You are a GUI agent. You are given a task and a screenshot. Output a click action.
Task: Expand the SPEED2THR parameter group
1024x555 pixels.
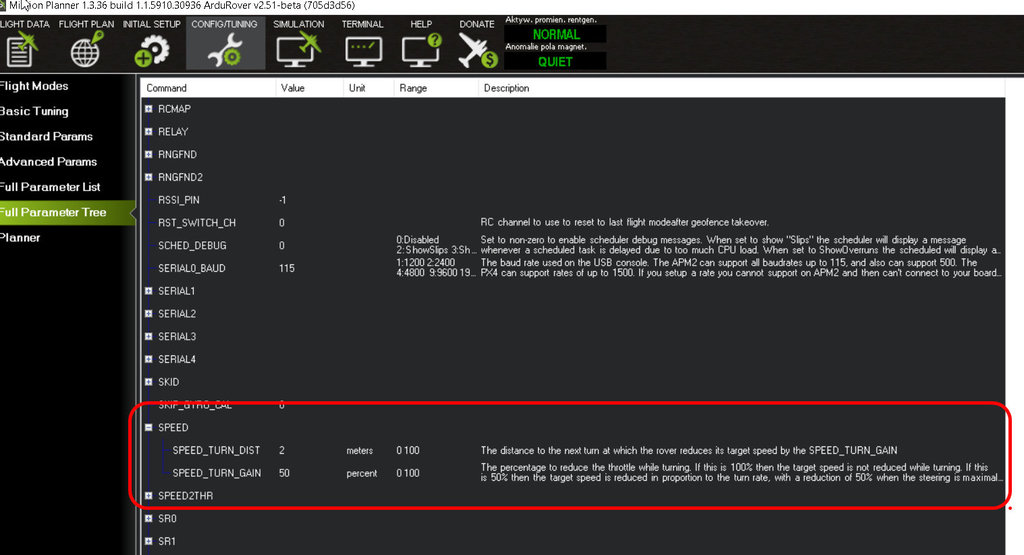click(x=149, y=496)
